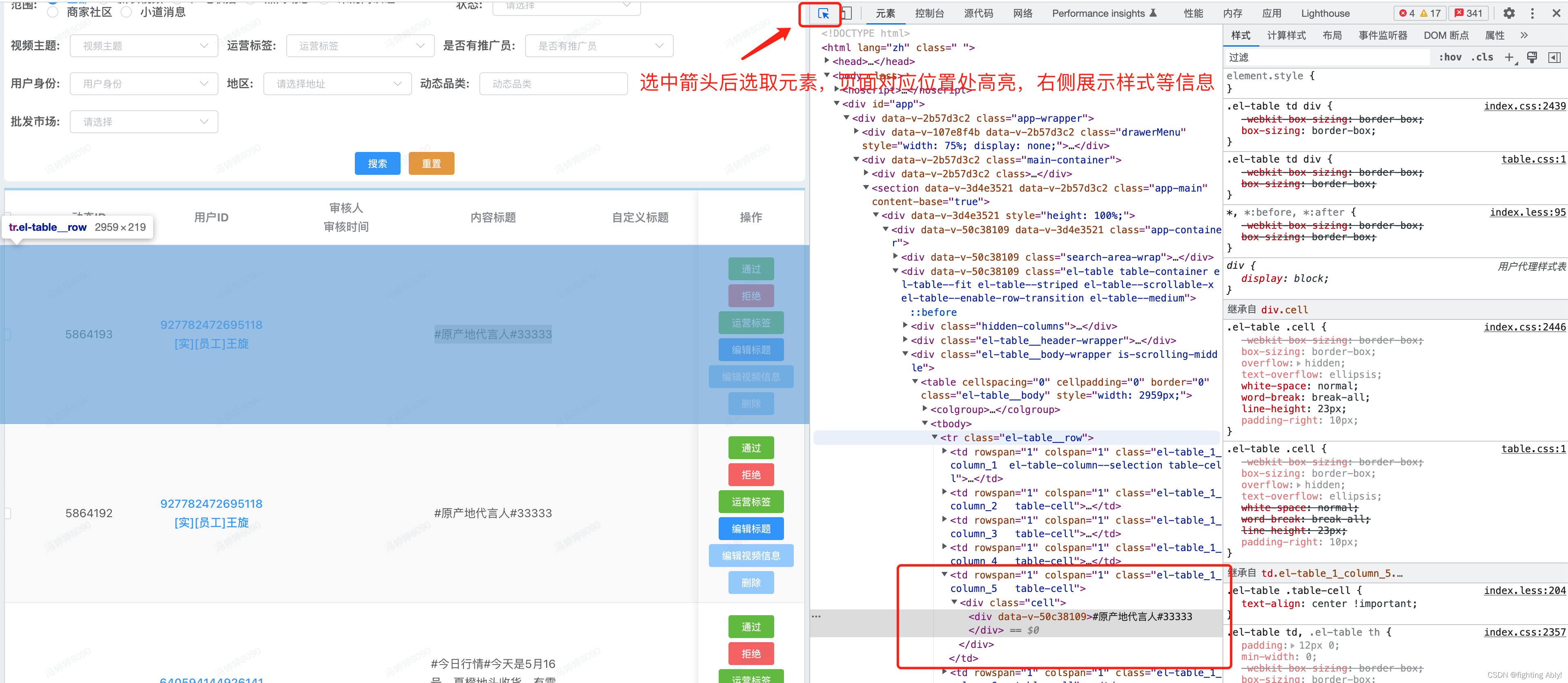Click 拒绝 for row 5864192
The height and width of the screenshot is (683, 1568).
pos(751,474)
